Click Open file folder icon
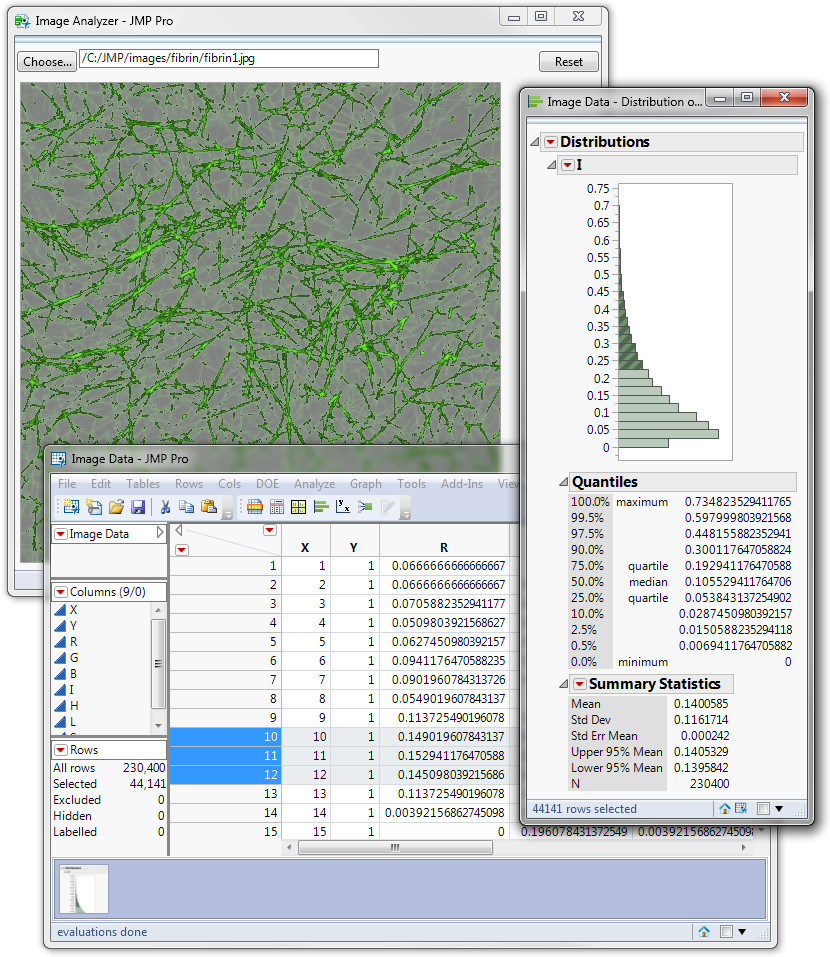830x957 pixels. 116,507
